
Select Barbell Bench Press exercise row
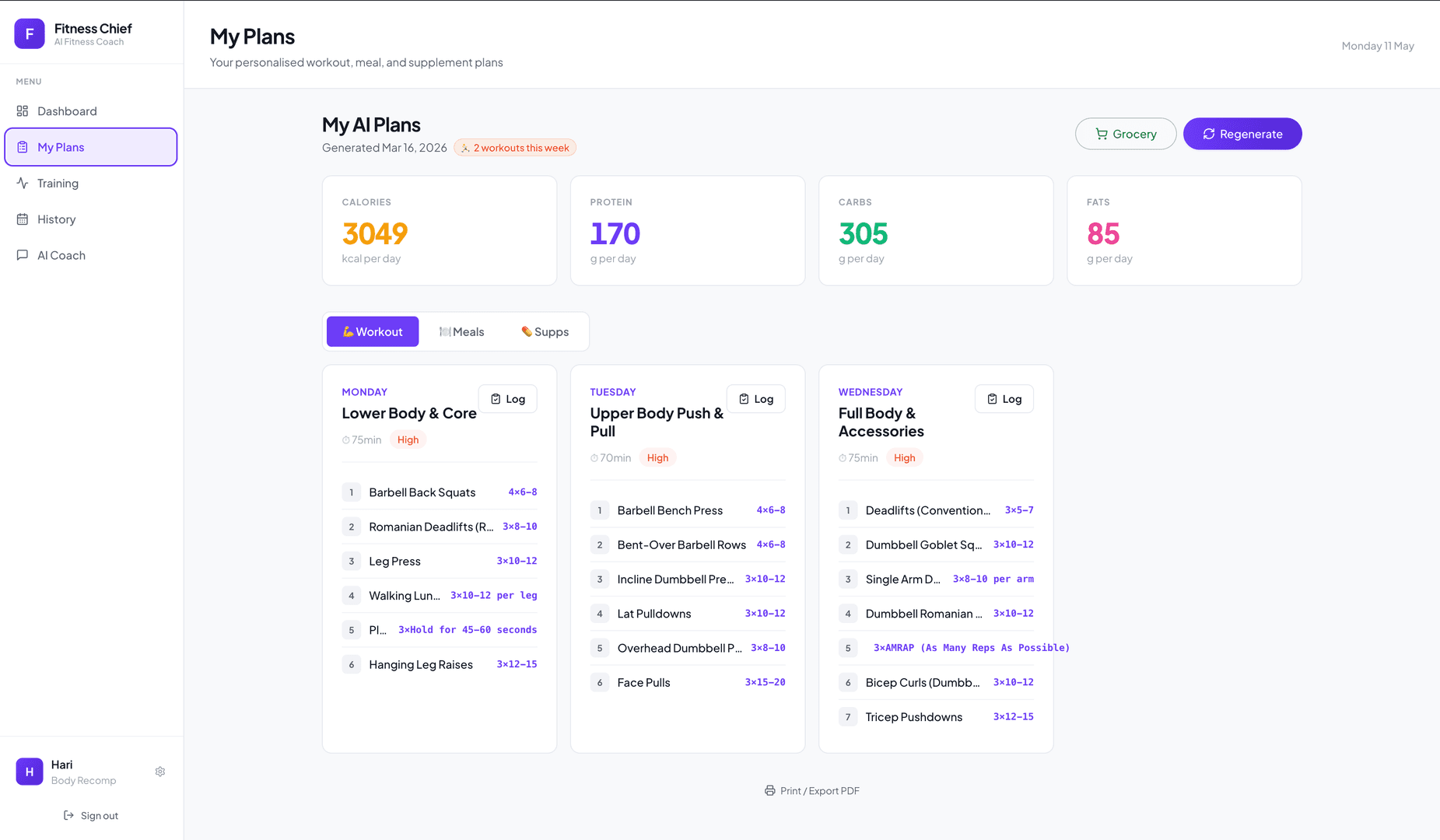(688, 510)
